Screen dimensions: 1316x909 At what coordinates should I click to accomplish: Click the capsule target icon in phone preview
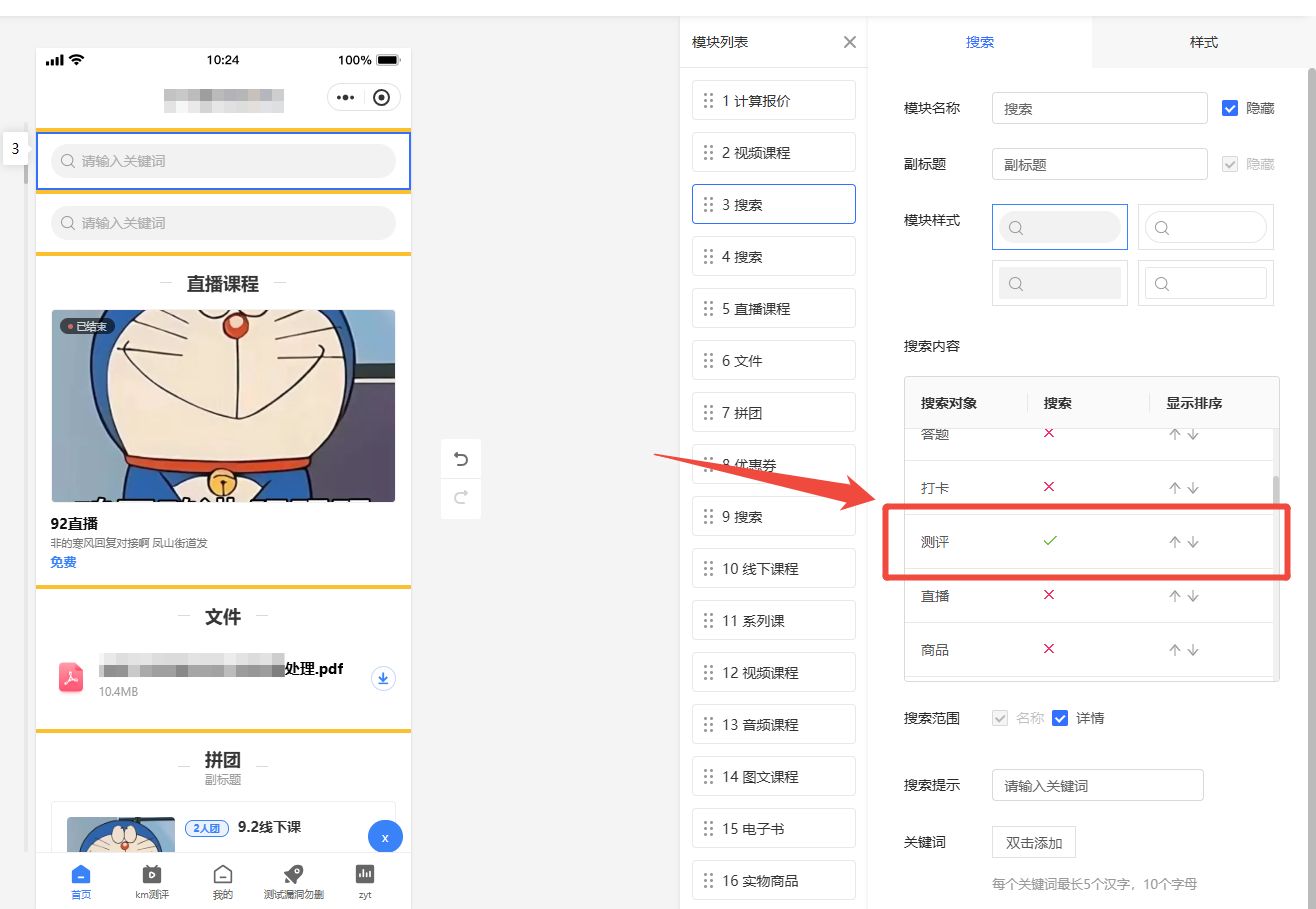(381, 97)
